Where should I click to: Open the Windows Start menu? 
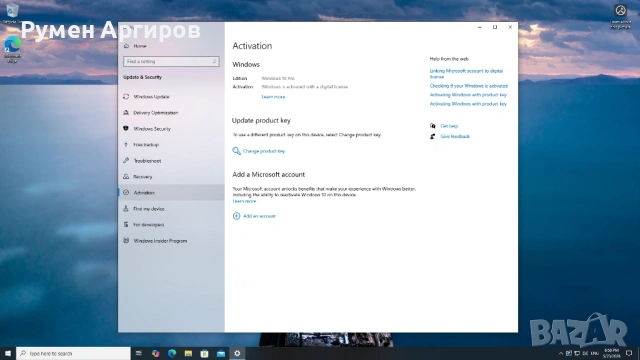coord(8,353)
